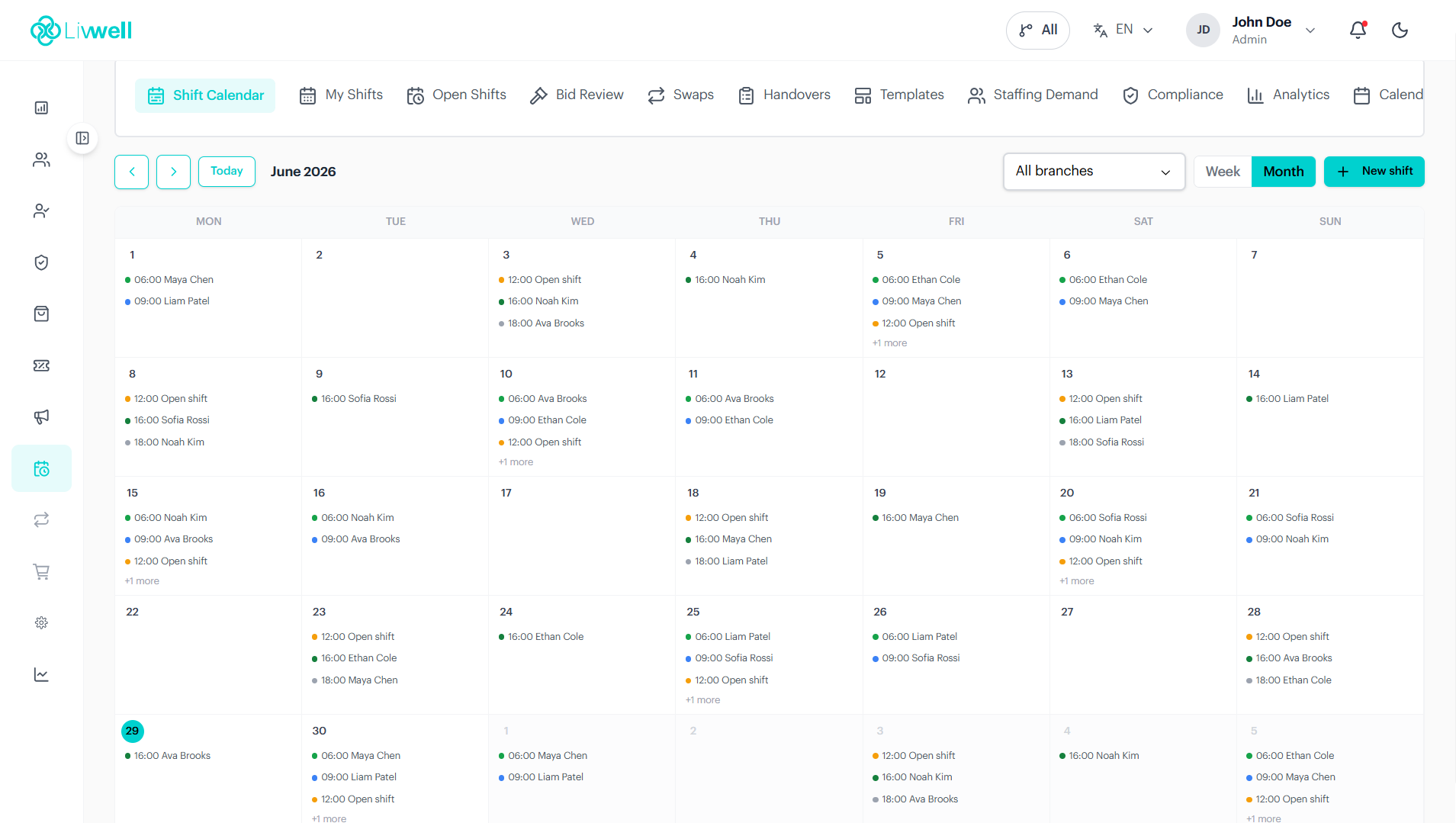Open the Bid Review tab
This screenshot has height=823, width=1456.
(x=577, y=95)
